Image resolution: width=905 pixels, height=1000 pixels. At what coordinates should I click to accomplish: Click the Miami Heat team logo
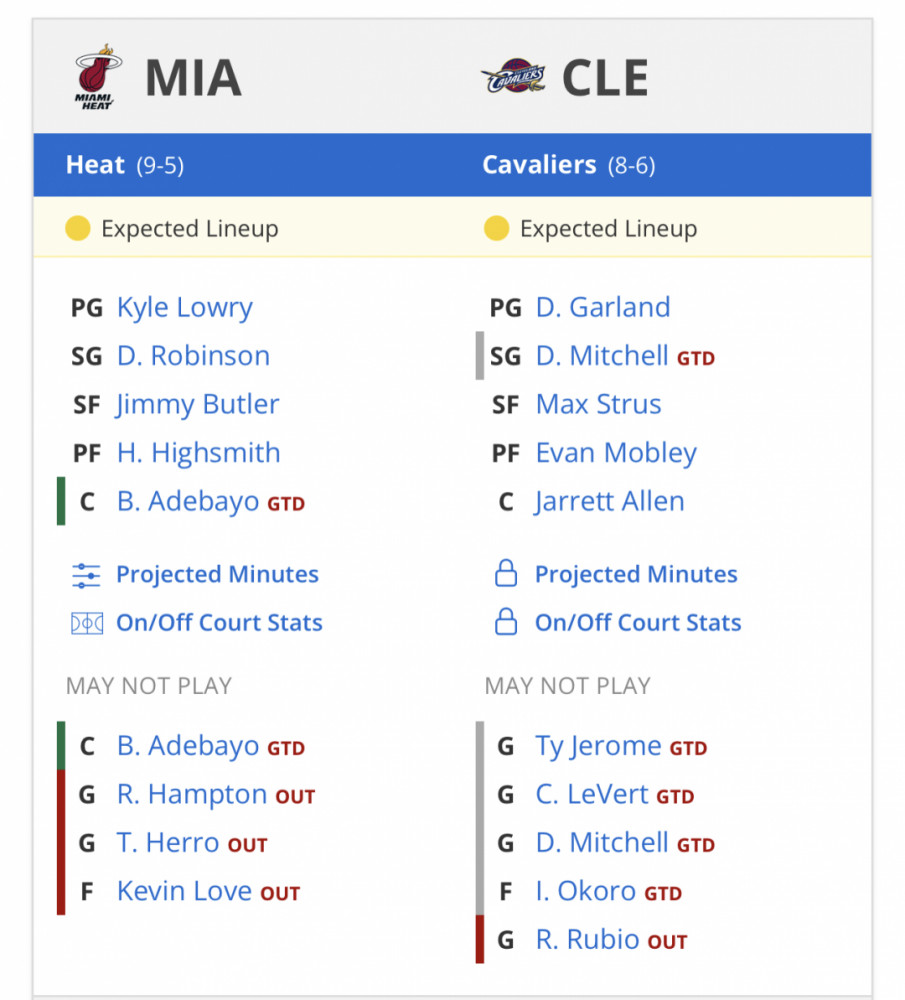98,77
